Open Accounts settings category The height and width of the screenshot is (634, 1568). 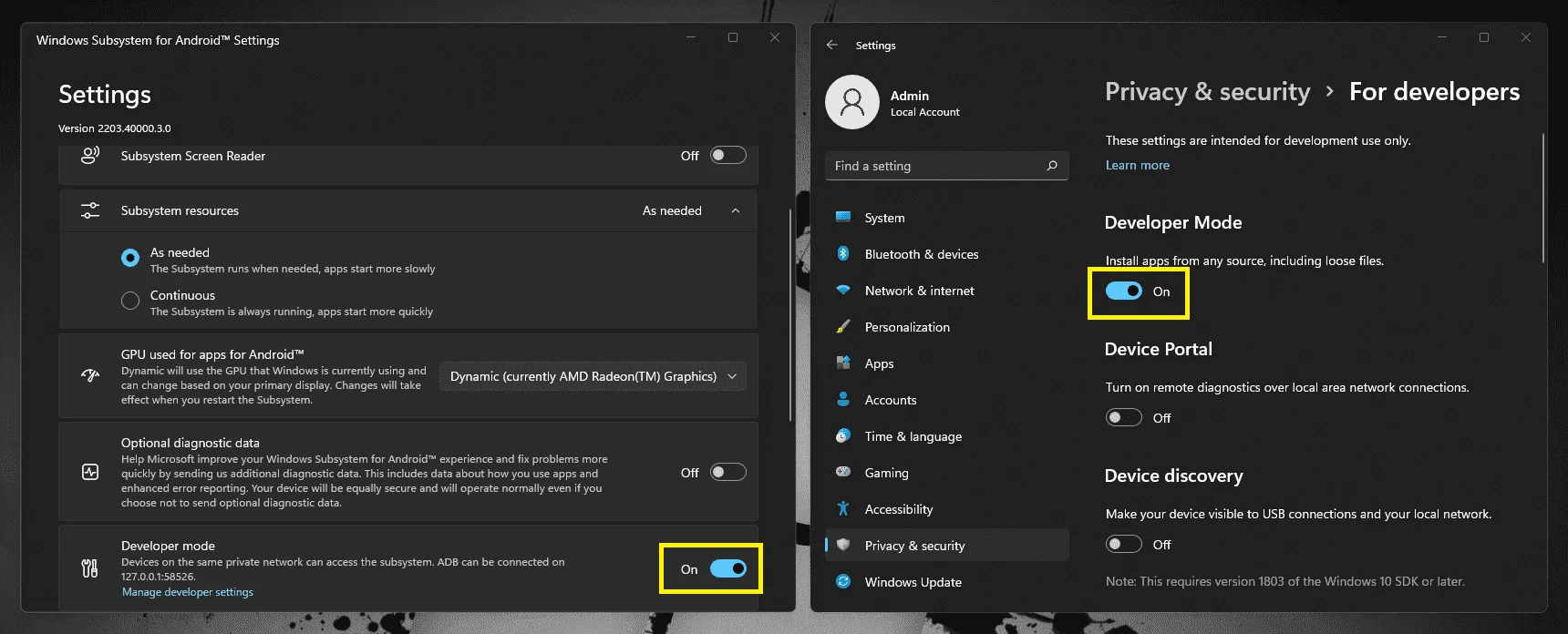[x=946, y=400]
